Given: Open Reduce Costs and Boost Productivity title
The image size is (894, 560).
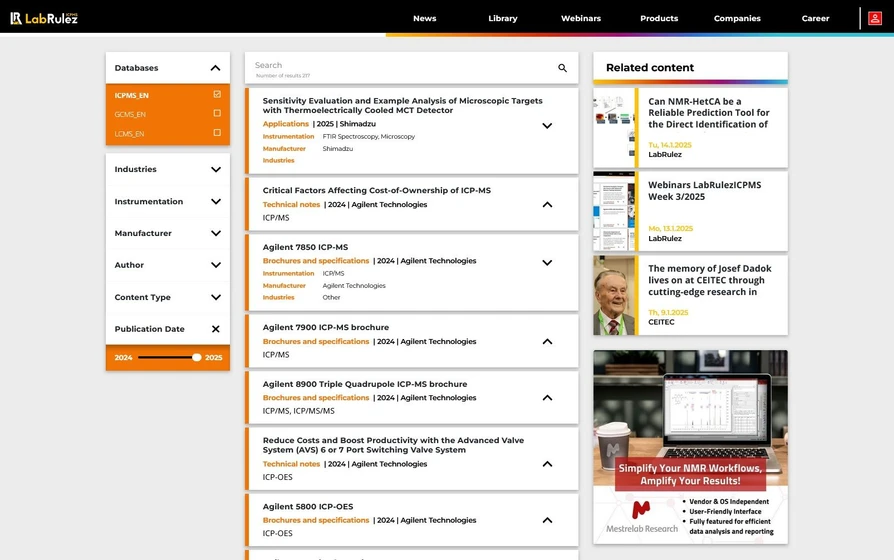Looking at the screenshot, I should tap(393, 445).
